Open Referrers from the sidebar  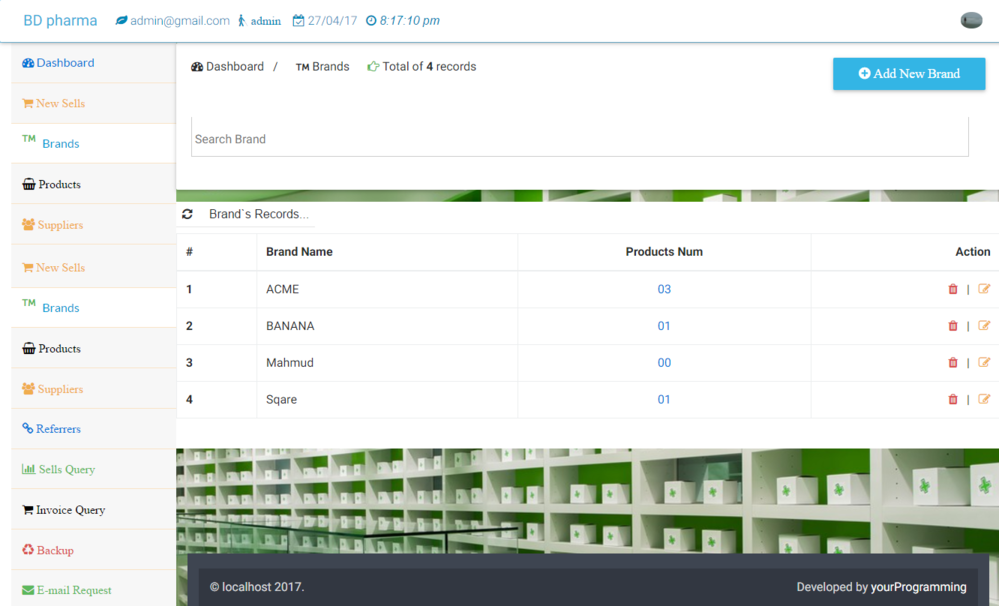point(58,429)
